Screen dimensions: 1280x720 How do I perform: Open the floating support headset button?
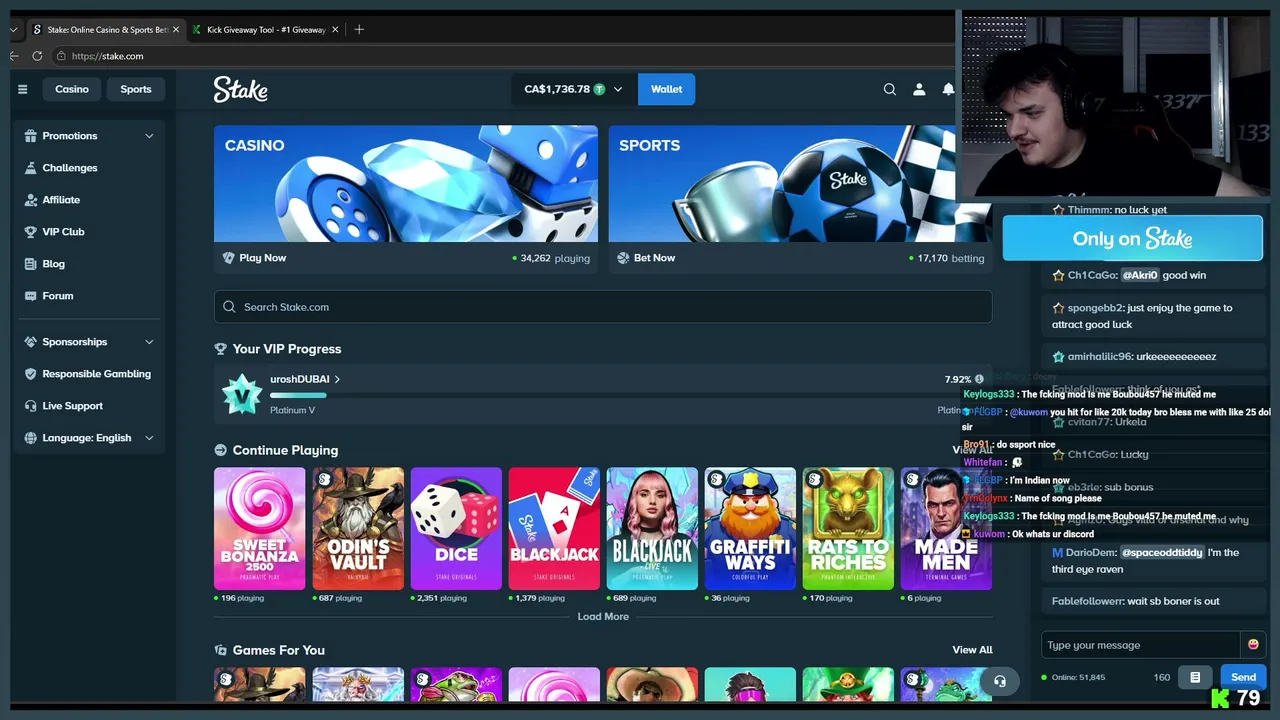[999, 682]
